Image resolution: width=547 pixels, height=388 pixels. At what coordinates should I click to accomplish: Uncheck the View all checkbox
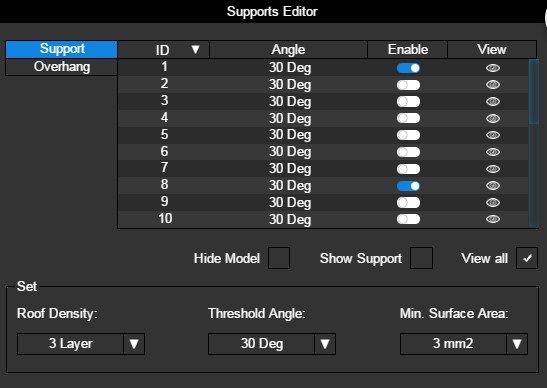tap(527, 258)
